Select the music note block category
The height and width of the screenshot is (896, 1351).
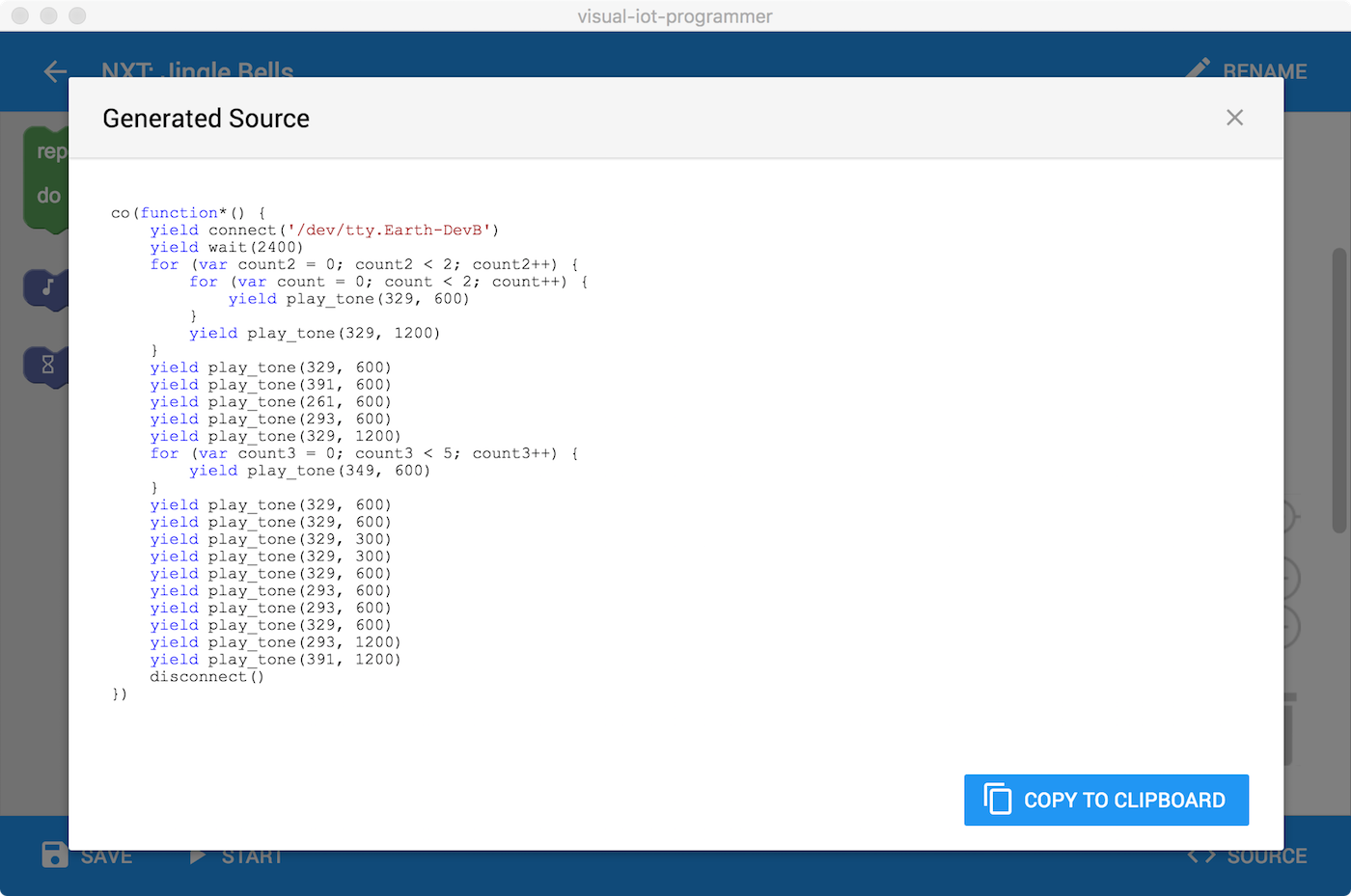coord(45,287)
